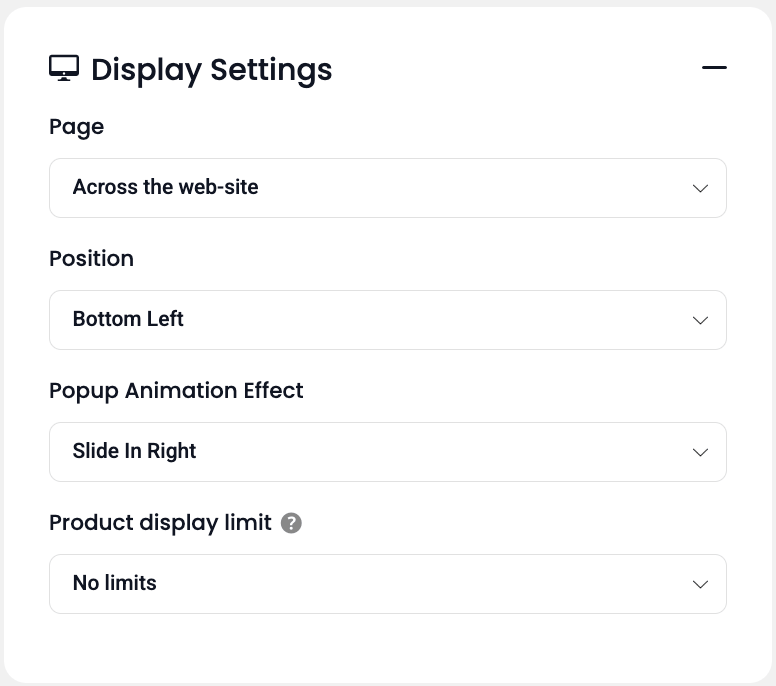Click the Display Settings heading text
Image resolution: width=776 pixels, height=686 pixels.
(211, 70)
